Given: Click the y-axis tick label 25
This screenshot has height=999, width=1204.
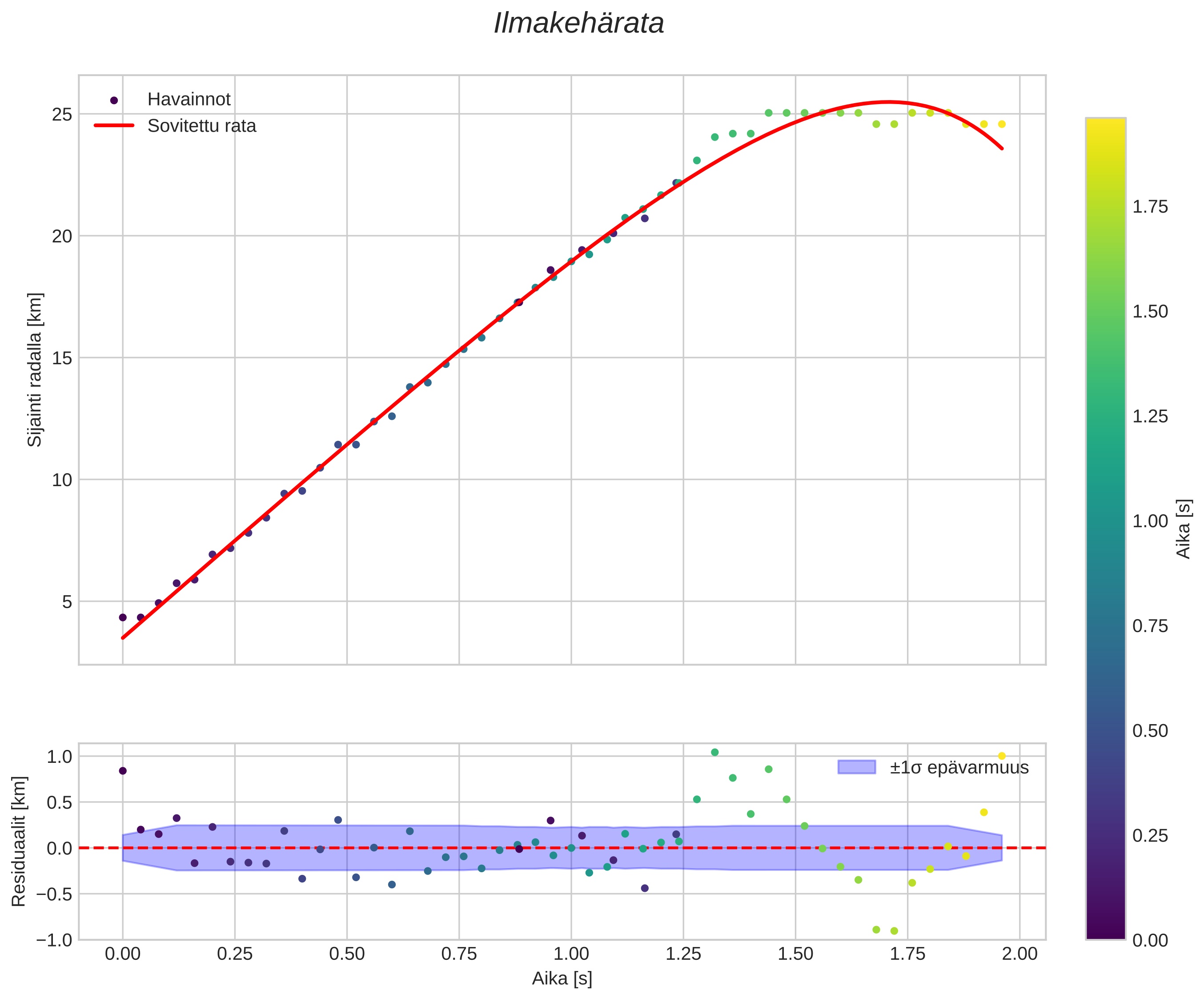Looking at the screenshot, I should 62,115.
